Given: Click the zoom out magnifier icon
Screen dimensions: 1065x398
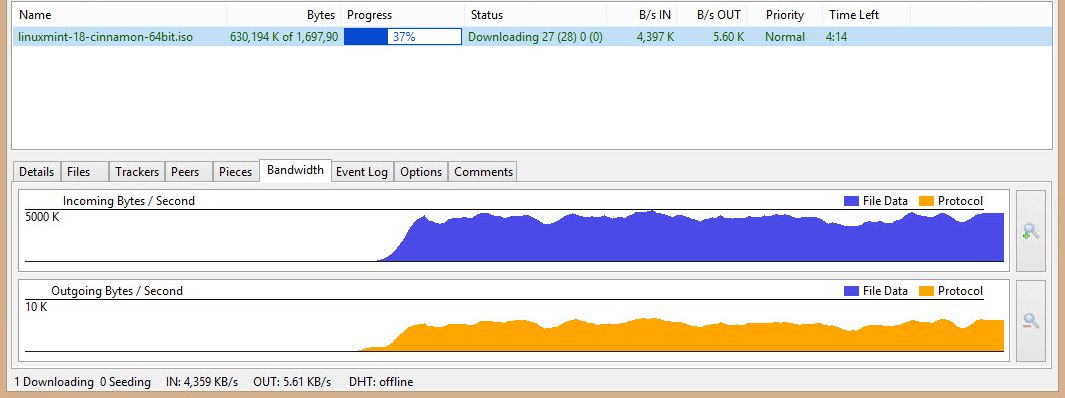Looking at the screenshot, I should [x=1030, y=321].
